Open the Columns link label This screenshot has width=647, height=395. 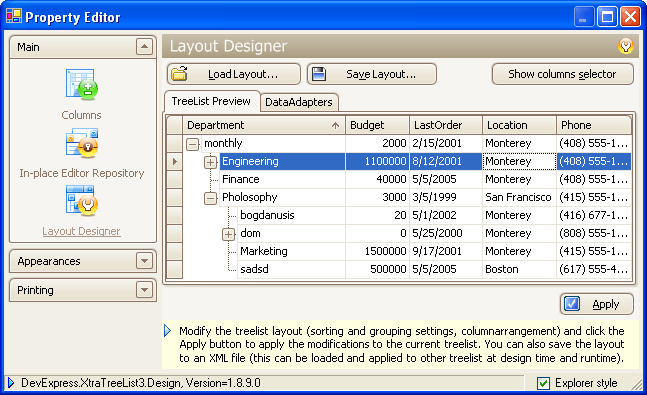(x=81, y=115)
